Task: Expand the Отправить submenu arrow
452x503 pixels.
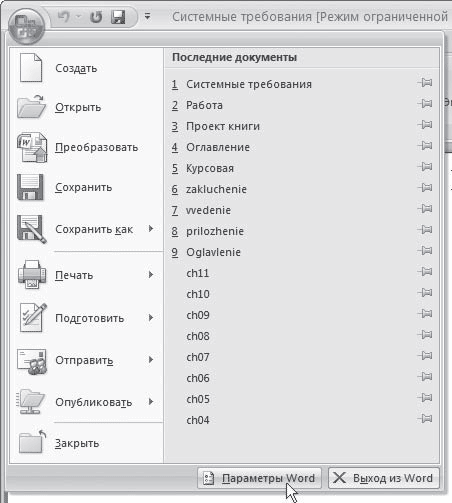Action: coord(151,360)
